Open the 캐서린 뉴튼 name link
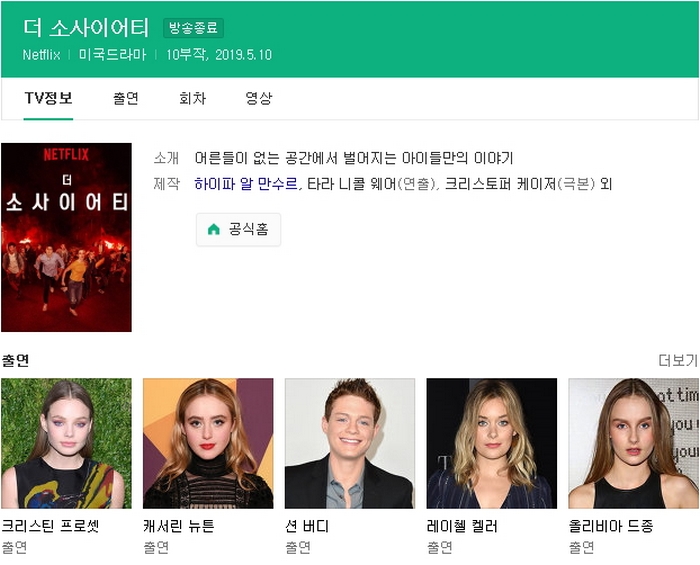Viewport: 700px width, 565px height. 178,526
